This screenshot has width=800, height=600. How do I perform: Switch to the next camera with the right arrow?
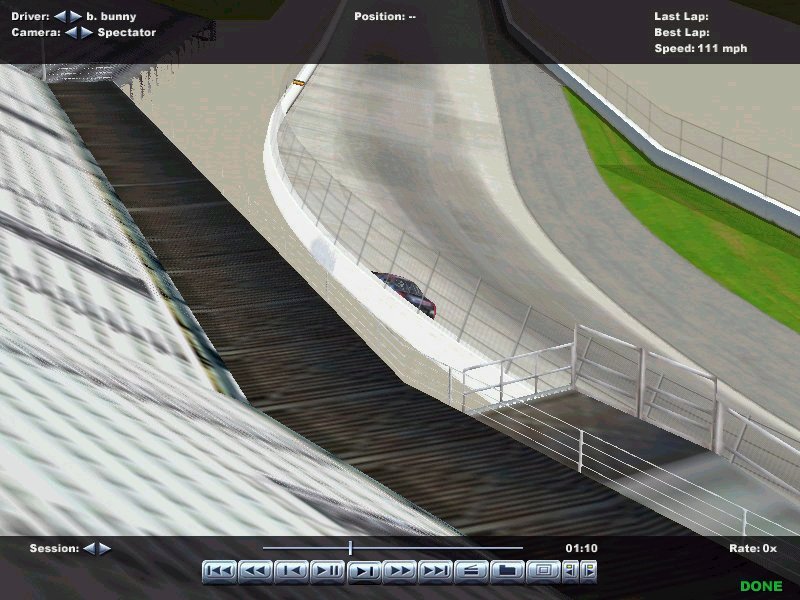point(87,33)
